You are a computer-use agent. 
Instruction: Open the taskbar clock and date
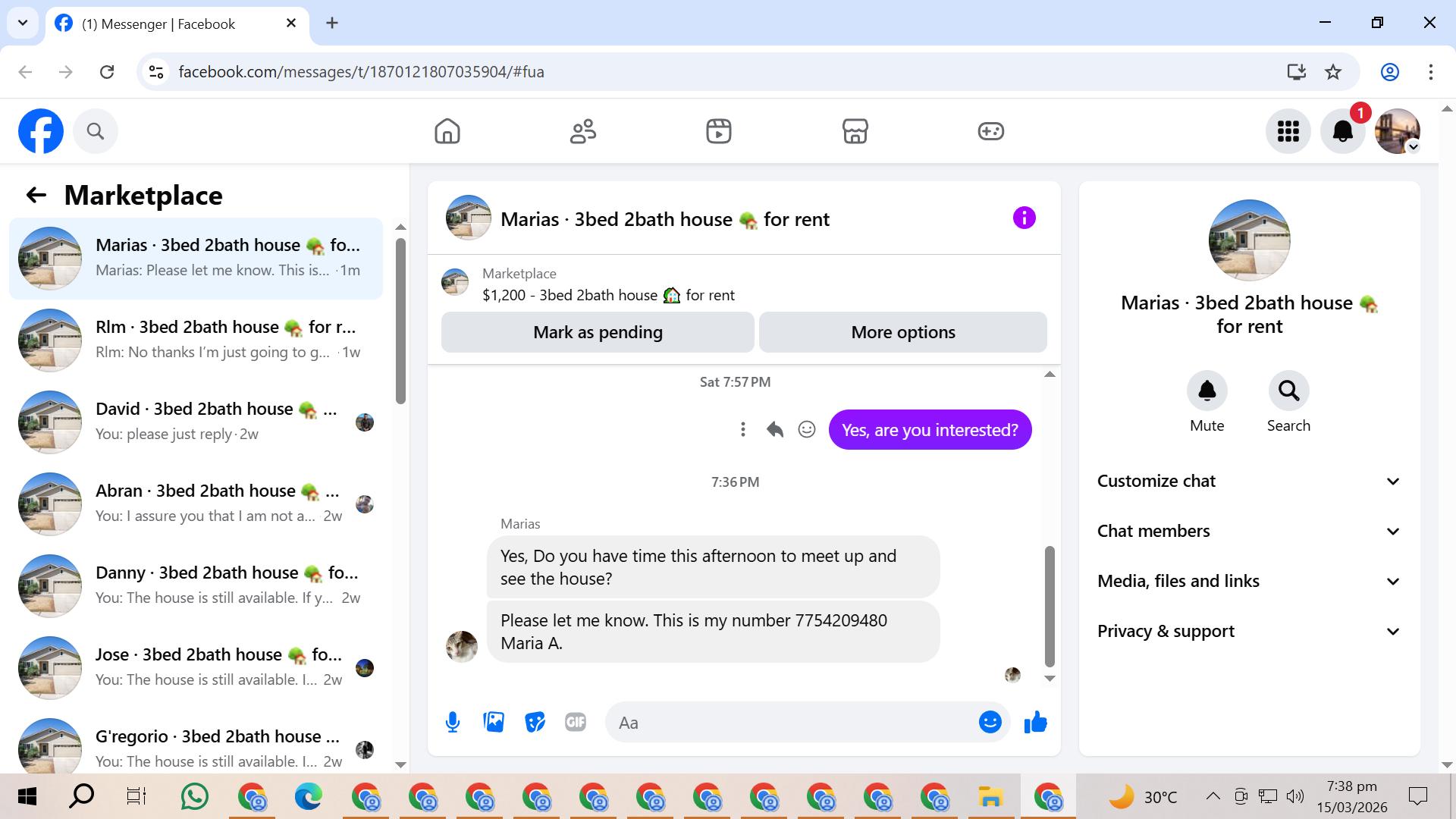point(1352,797)
